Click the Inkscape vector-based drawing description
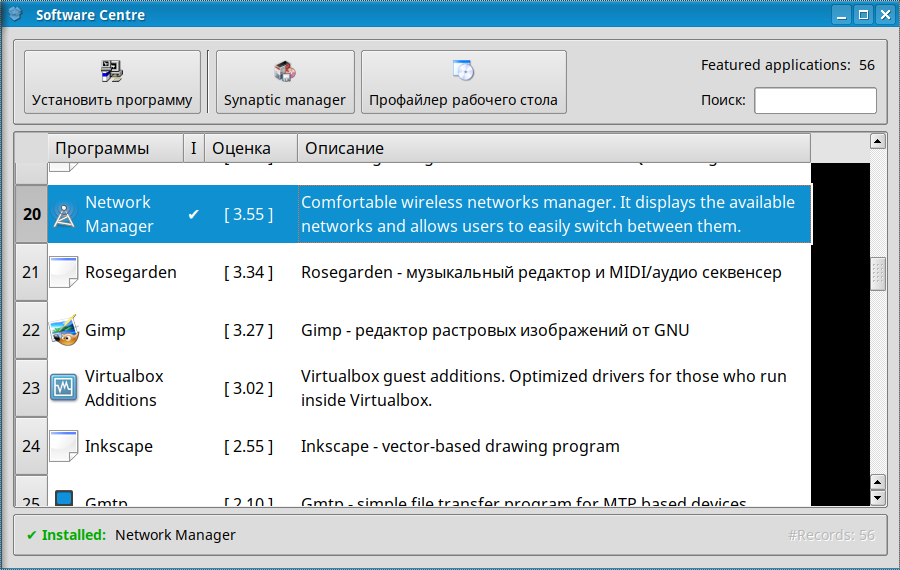This screenshot has height=570, width=900. (460, 447)
